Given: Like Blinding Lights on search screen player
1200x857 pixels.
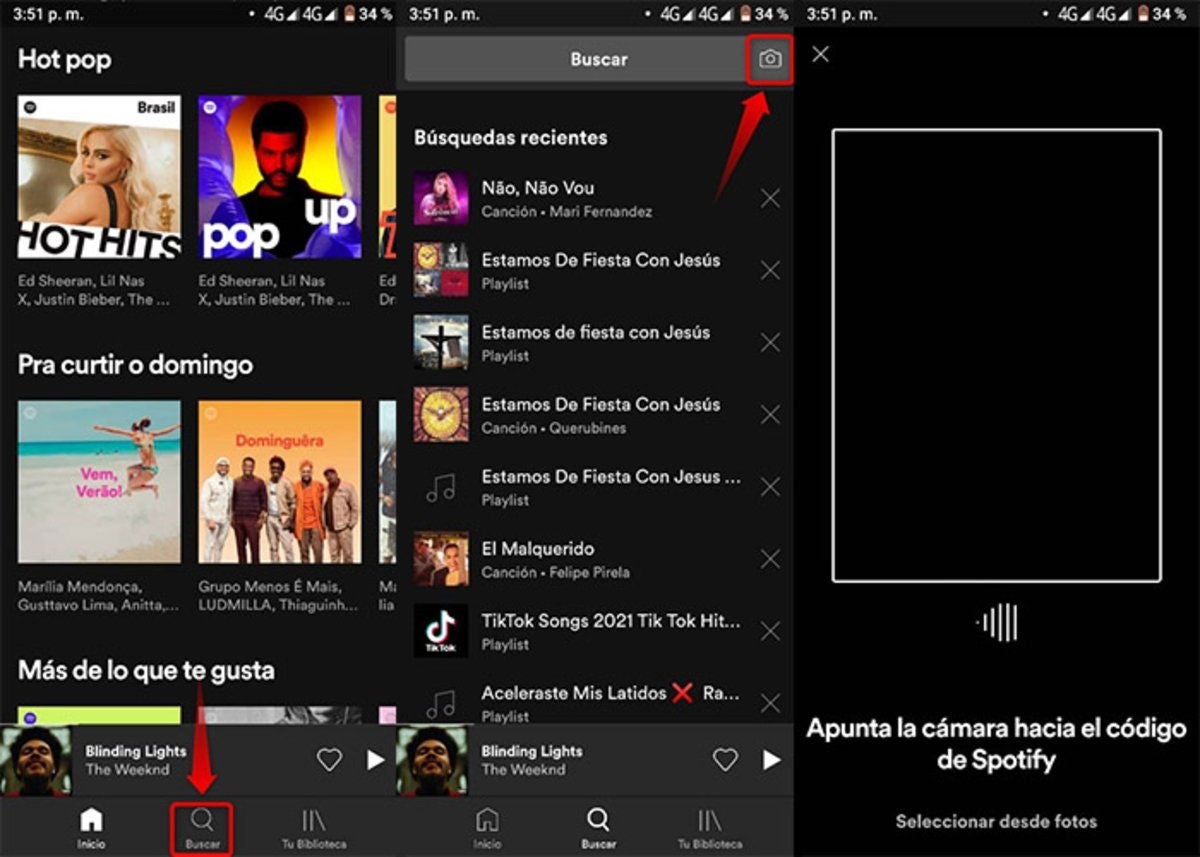Looking at the screenshot, I should coord(725,760).
